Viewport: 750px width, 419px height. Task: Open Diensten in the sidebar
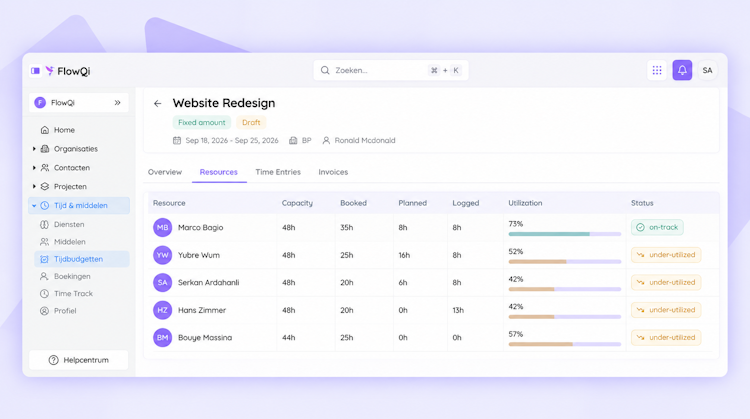69,224
